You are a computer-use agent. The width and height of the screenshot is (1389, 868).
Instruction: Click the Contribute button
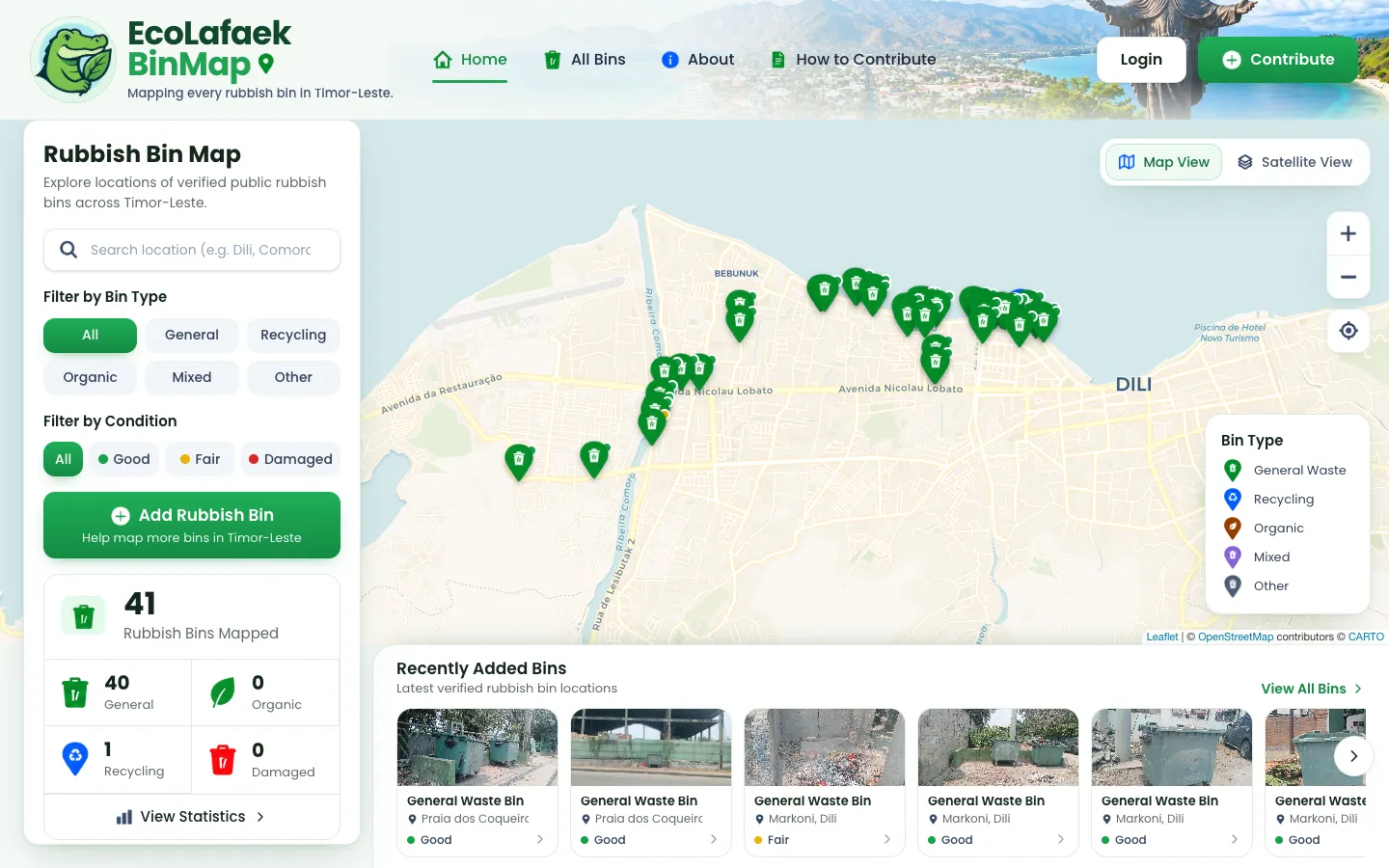(x=1278, y=60)
